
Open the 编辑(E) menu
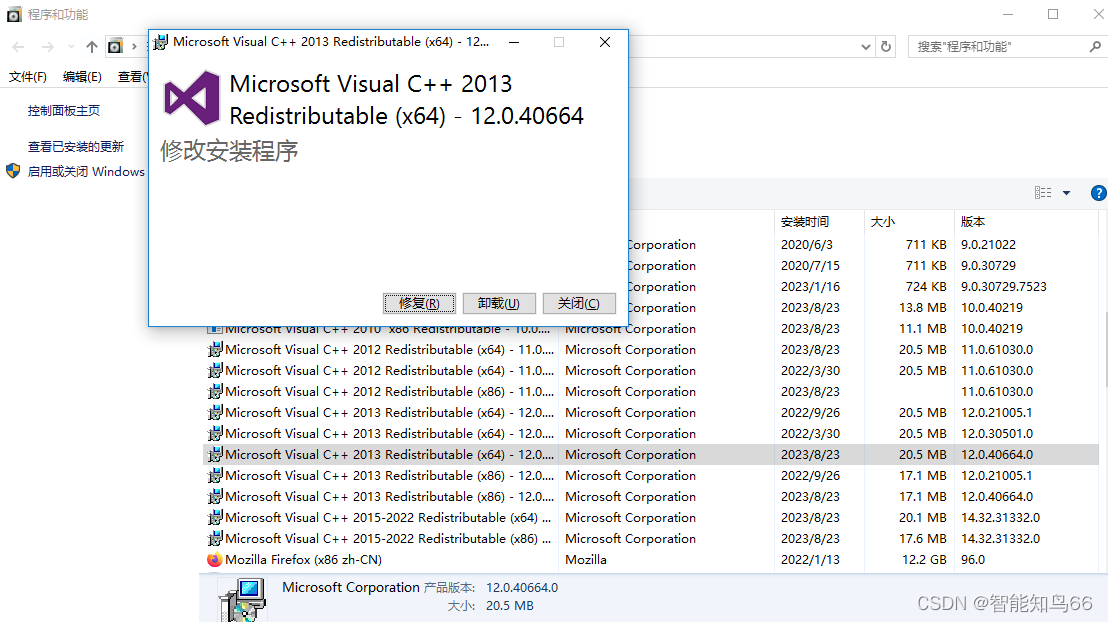pyautogui.click(x=82, y=76)
